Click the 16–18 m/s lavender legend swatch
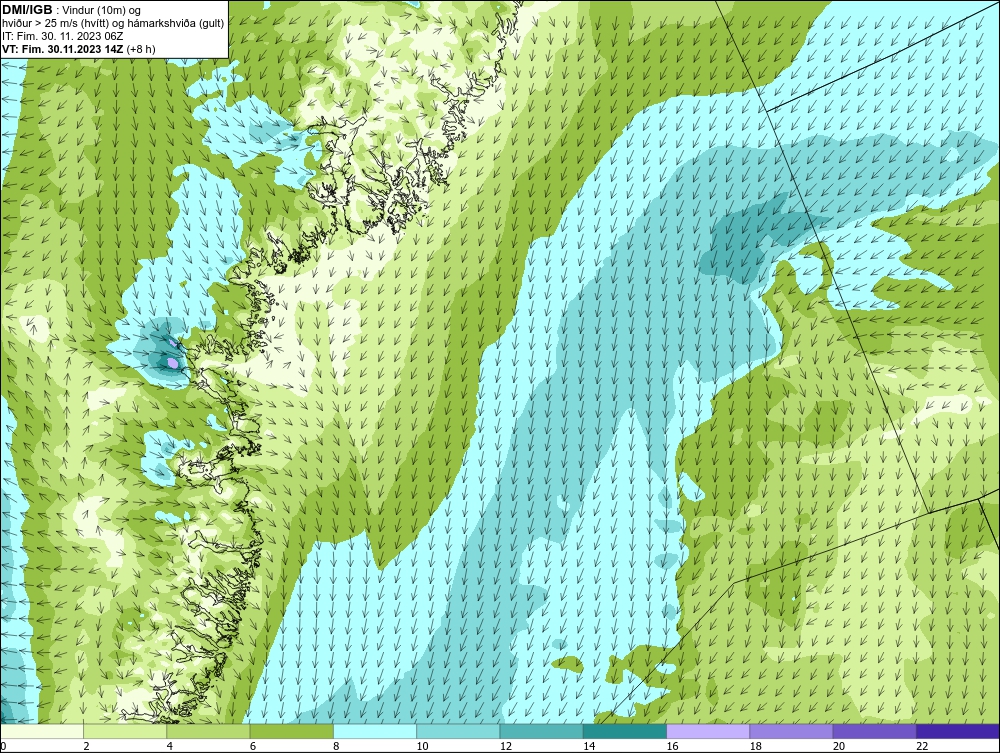1000x753 pixels. (x=708, y=731)
